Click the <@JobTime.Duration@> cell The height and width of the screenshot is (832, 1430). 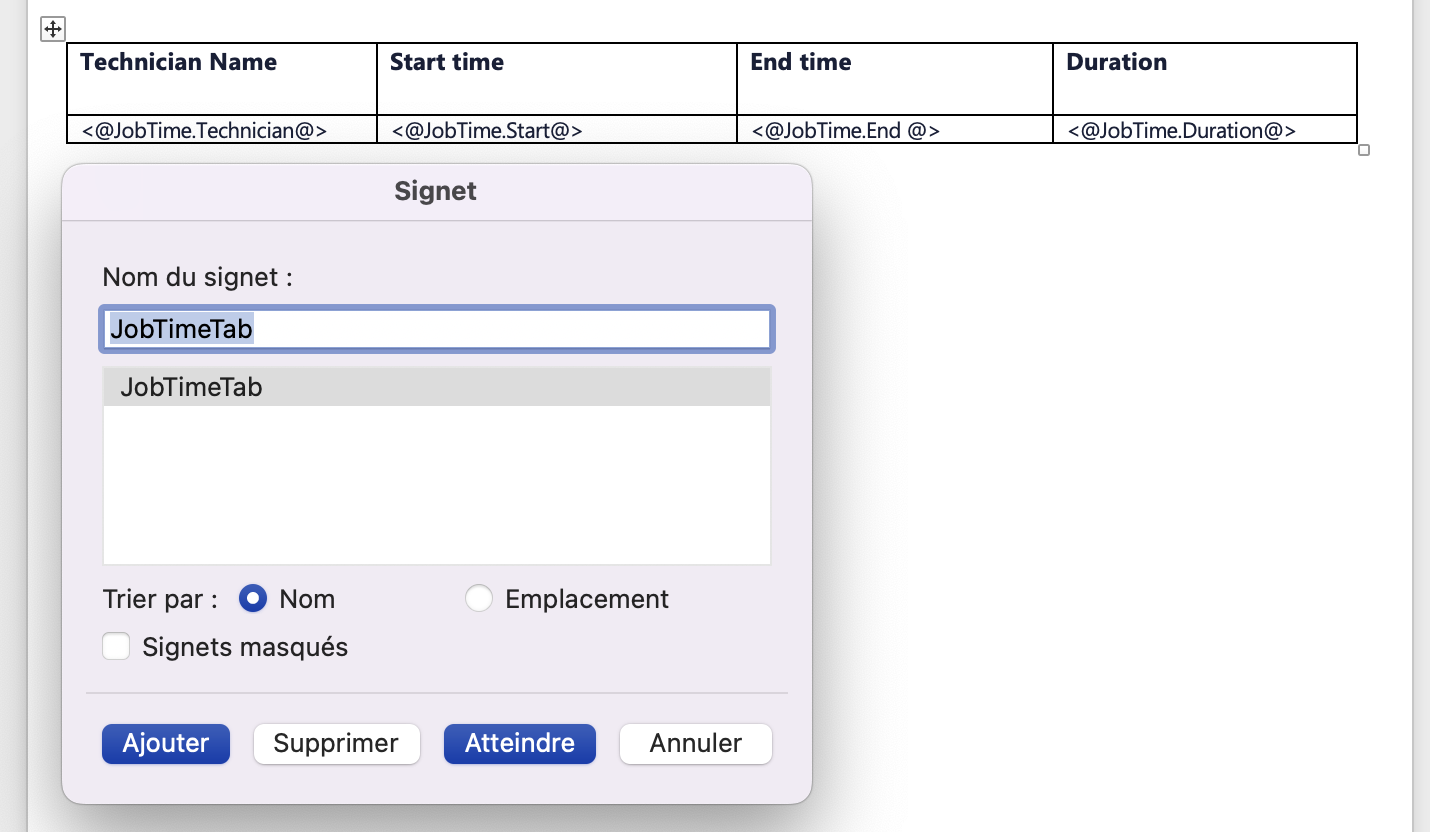[x=1205, y=129]
